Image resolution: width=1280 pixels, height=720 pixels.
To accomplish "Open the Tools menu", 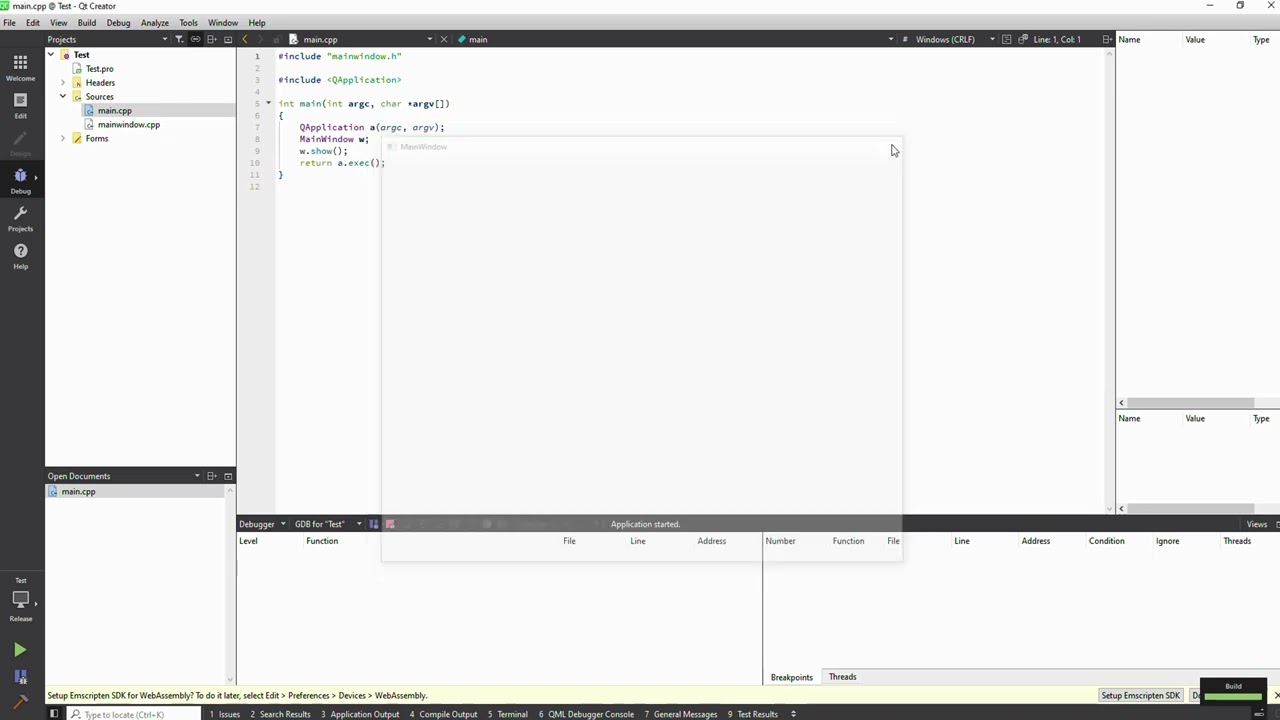I will [188, 22].
